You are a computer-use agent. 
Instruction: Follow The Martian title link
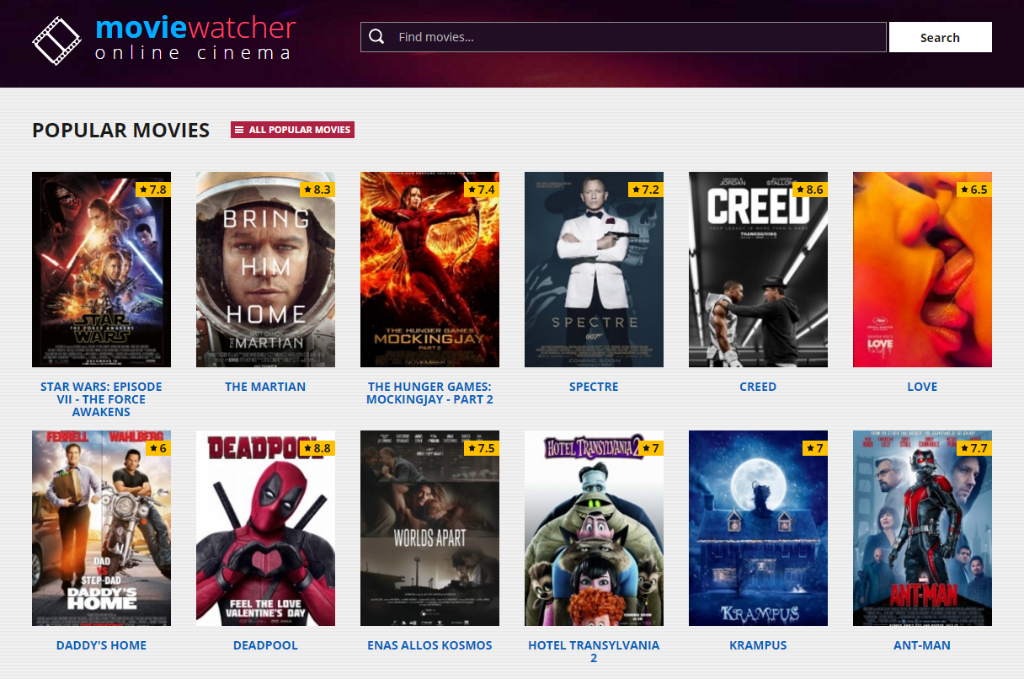tap(265, 387)
